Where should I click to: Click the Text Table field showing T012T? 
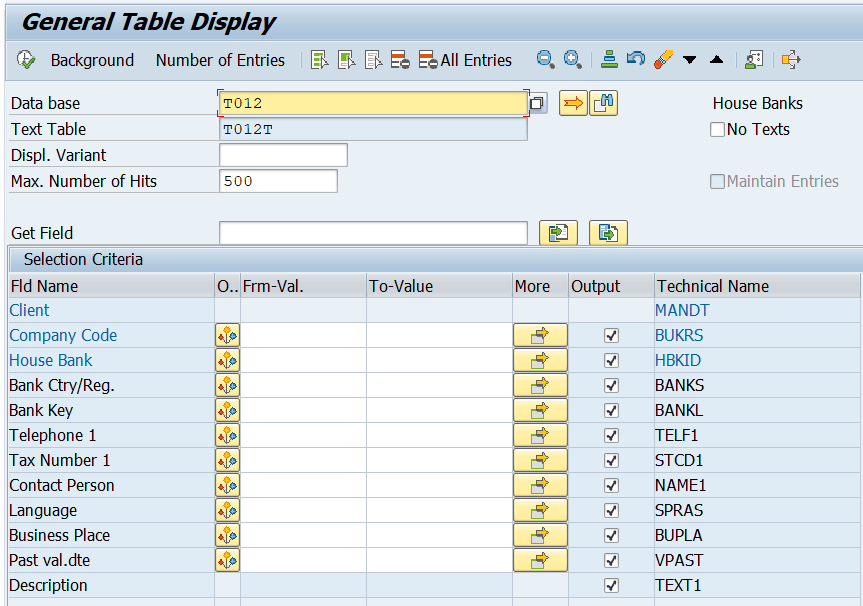[x=373, y=129]
